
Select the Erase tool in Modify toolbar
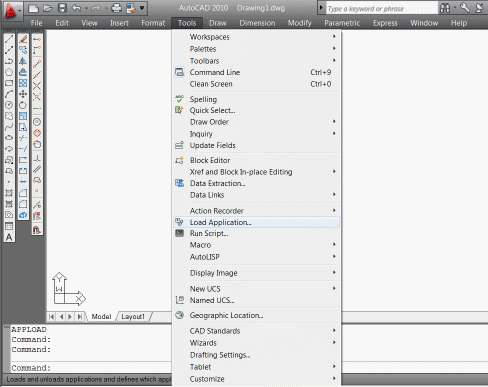pos(23,39)
